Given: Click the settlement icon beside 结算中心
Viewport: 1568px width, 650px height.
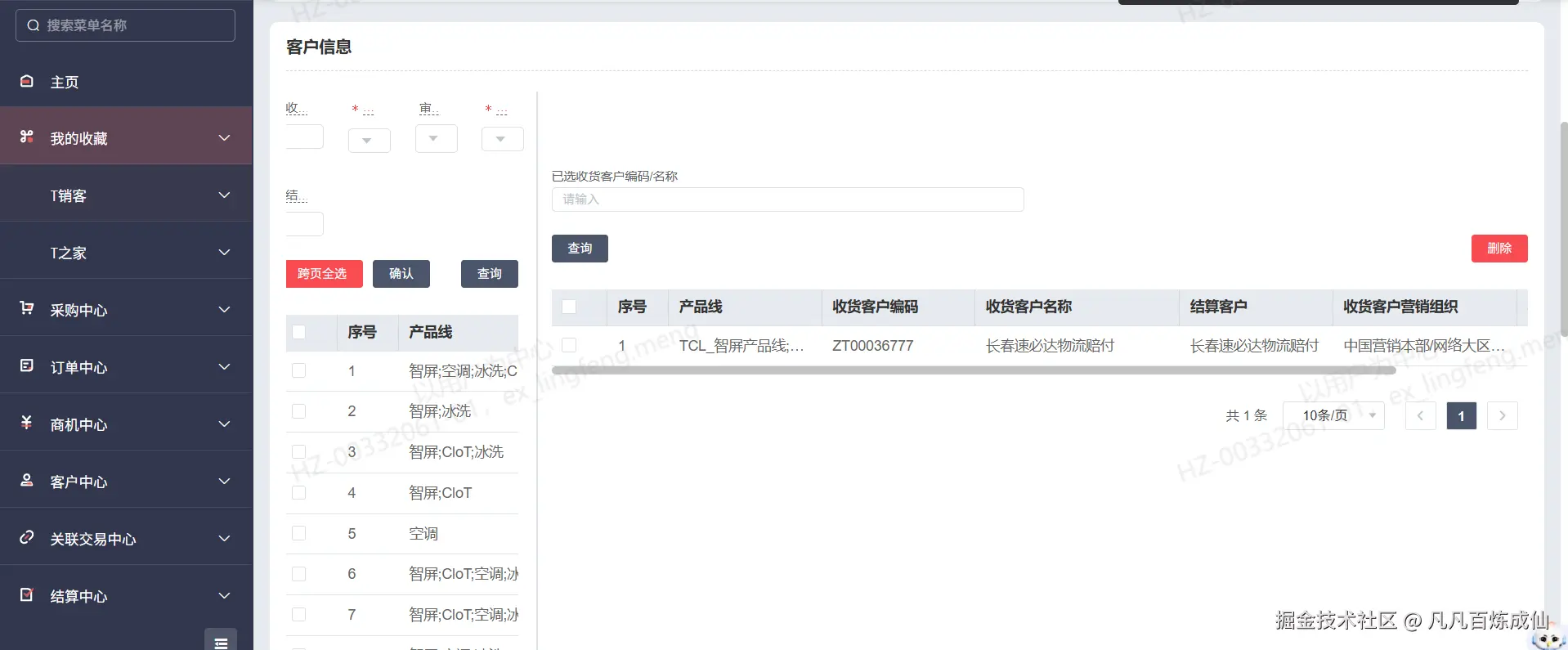Looking at the screenshot, I should point(27,594).
